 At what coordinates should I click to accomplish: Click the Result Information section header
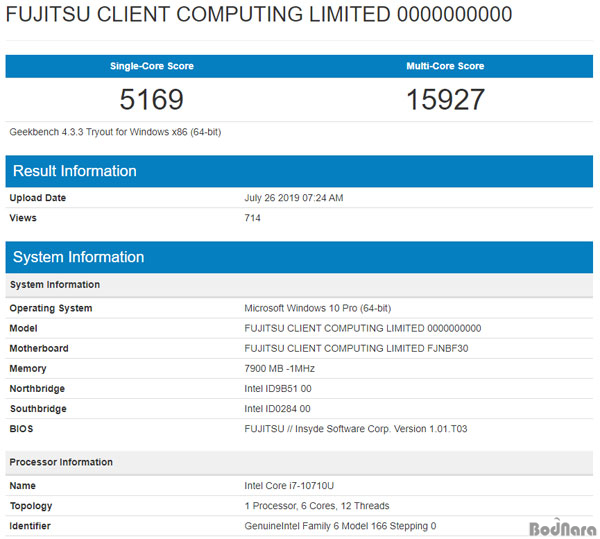299,171
